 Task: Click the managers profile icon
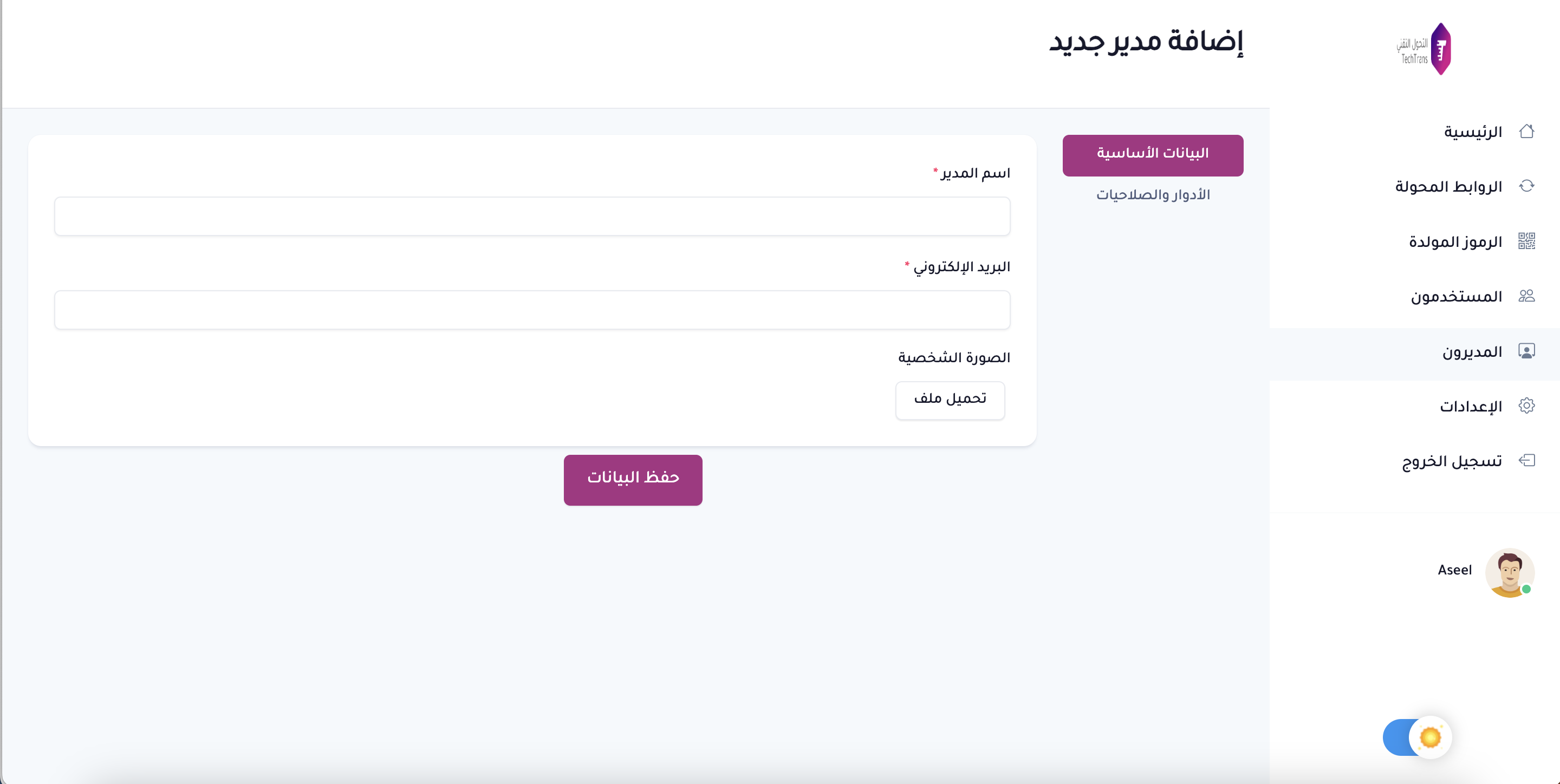[x=1526, y=351]
